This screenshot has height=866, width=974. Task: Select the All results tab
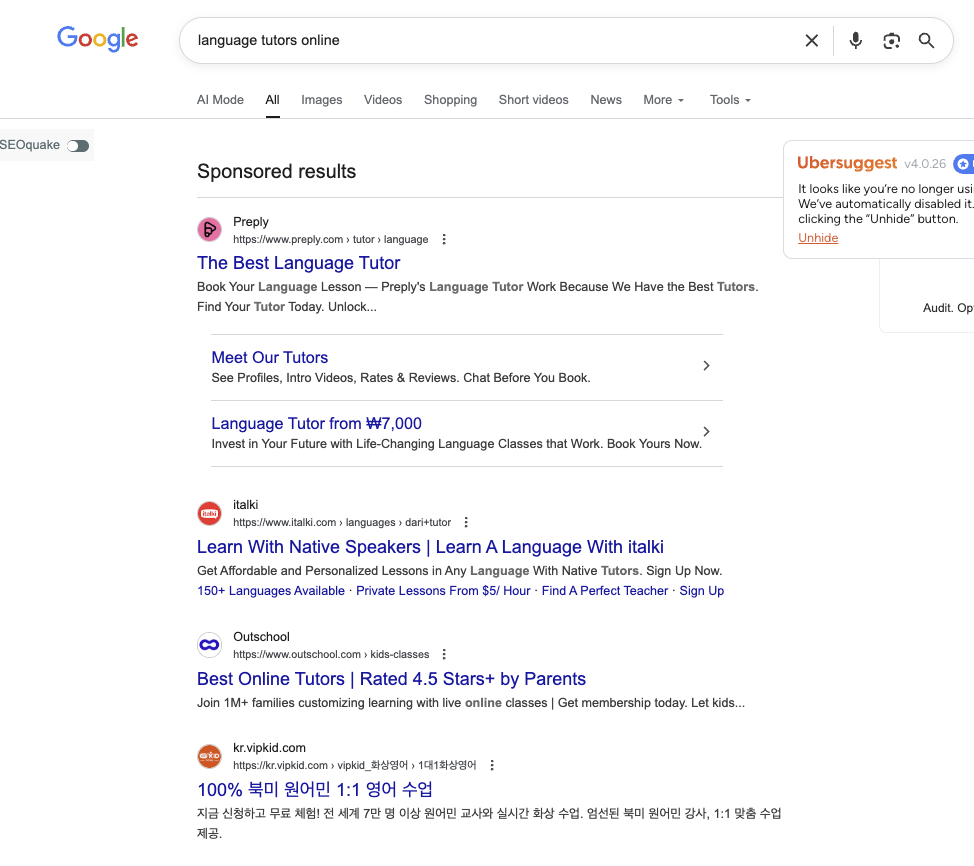(x=273, y=100)
